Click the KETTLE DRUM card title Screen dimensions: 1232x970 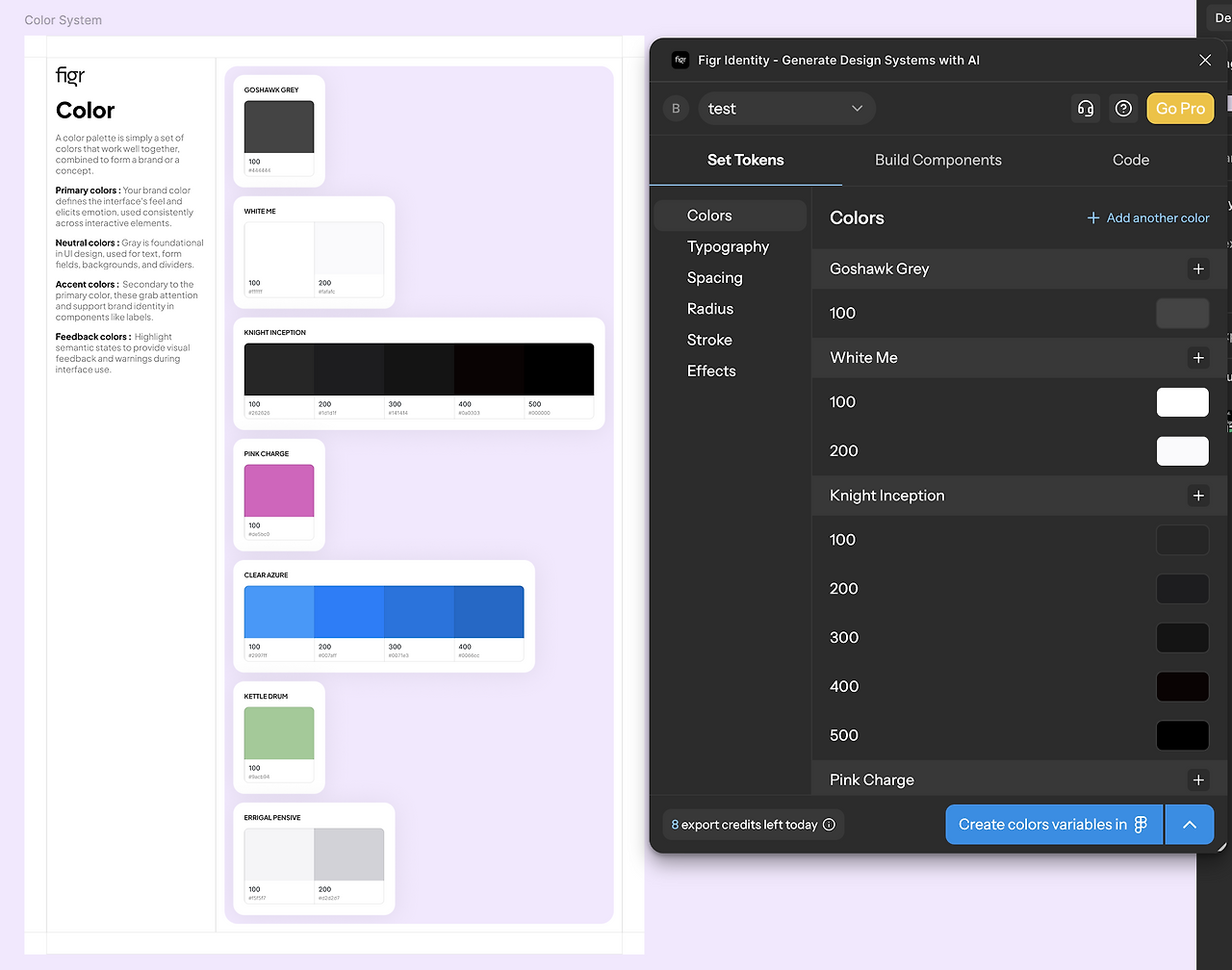point(267,697)
